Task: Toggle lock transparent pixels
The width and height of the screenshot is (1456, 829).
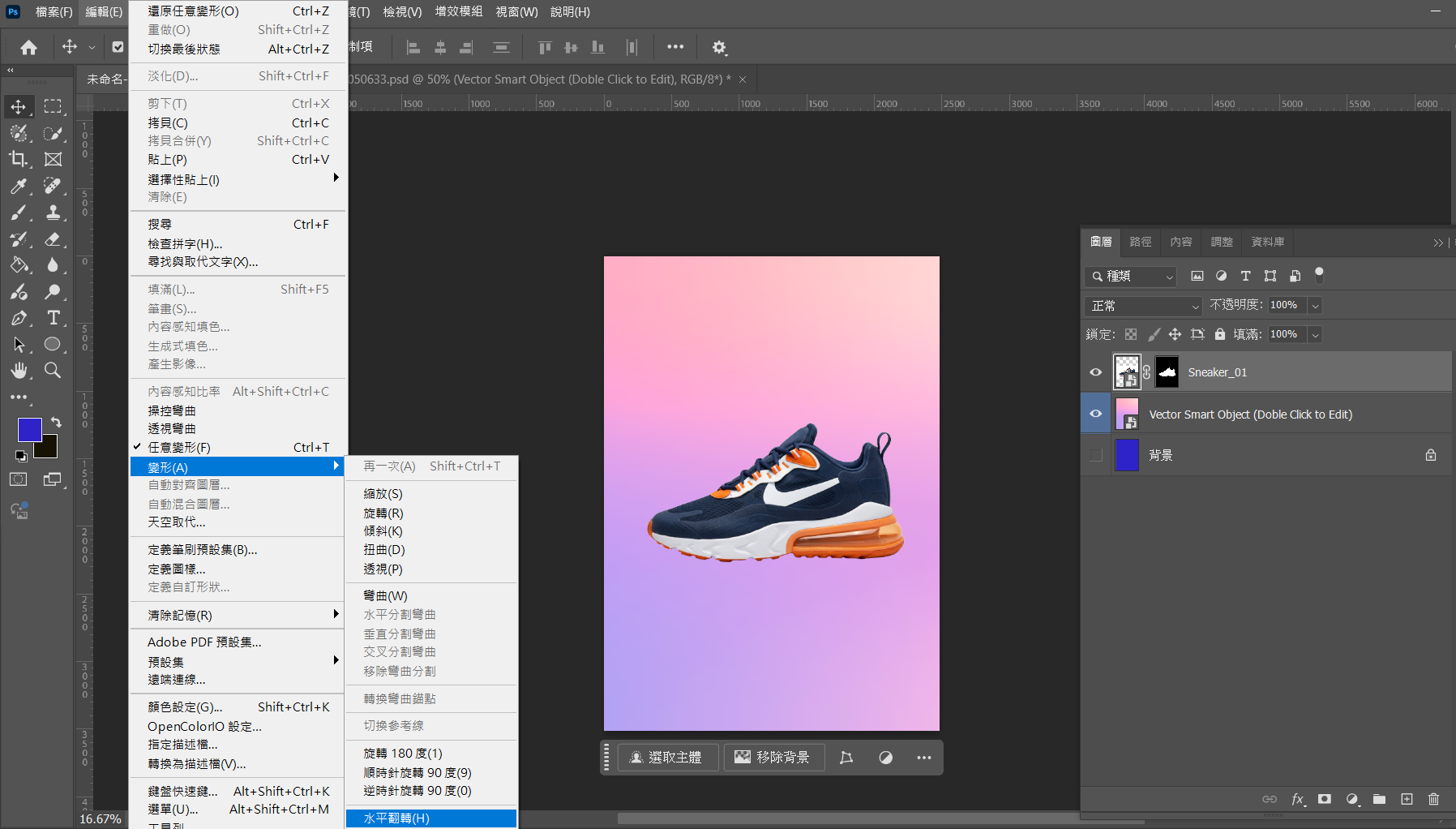Action: (1131, 334)
